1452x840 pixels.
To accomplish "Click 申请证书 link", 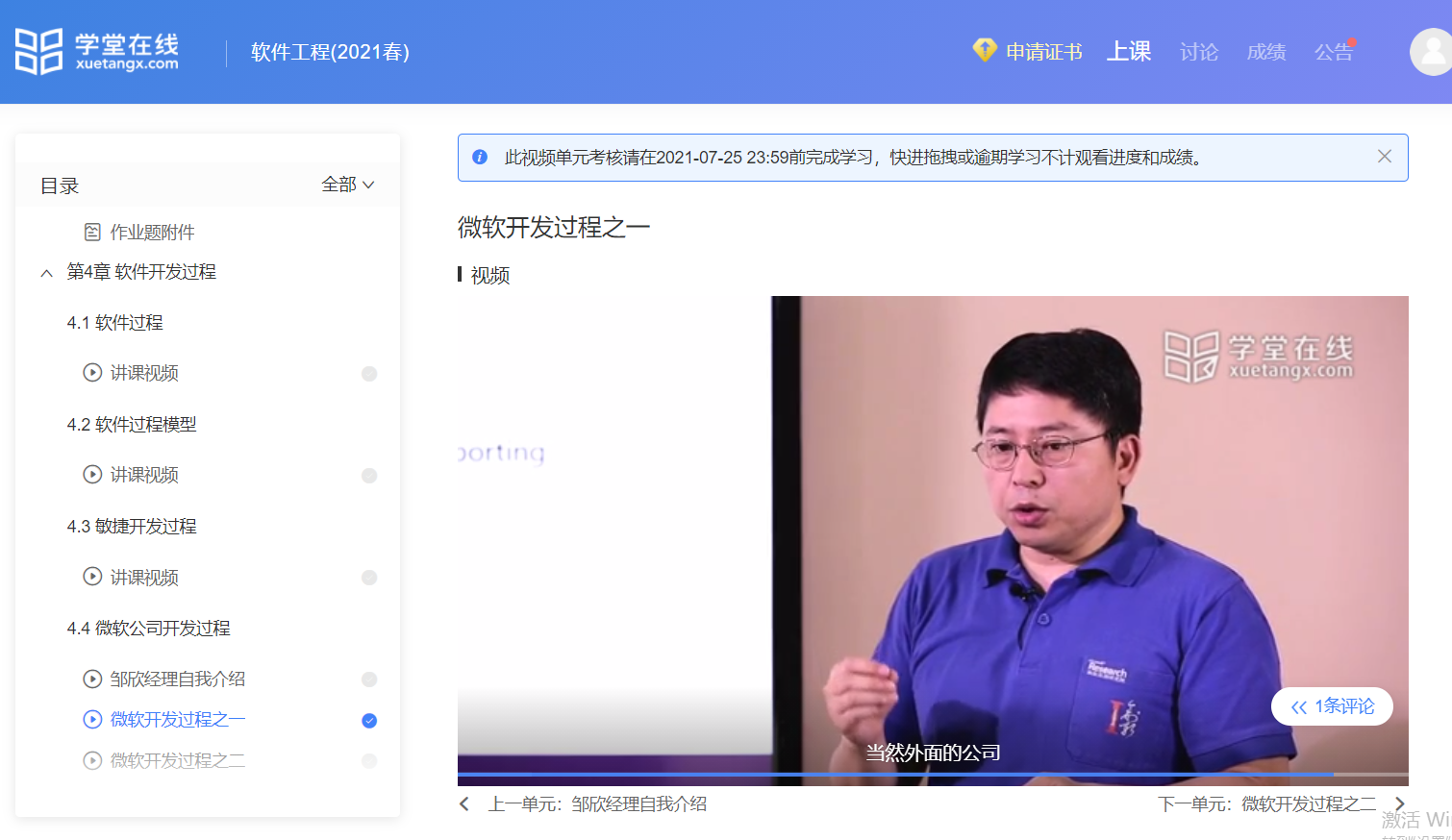I will [1044, 52].
